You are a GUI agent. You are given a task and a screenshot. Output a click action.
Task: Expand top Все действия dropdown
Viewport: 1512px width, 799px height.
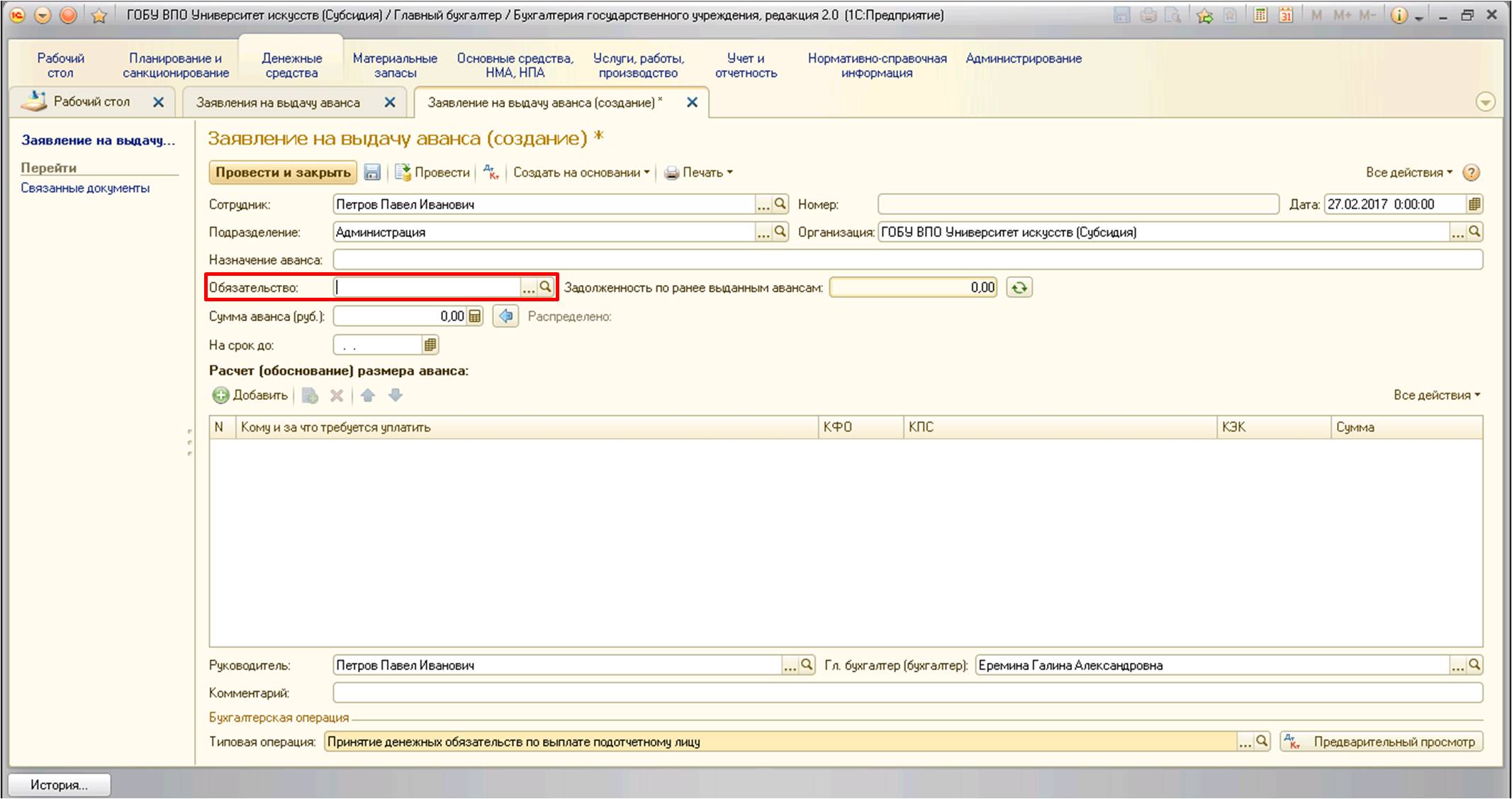[1409, 172]
